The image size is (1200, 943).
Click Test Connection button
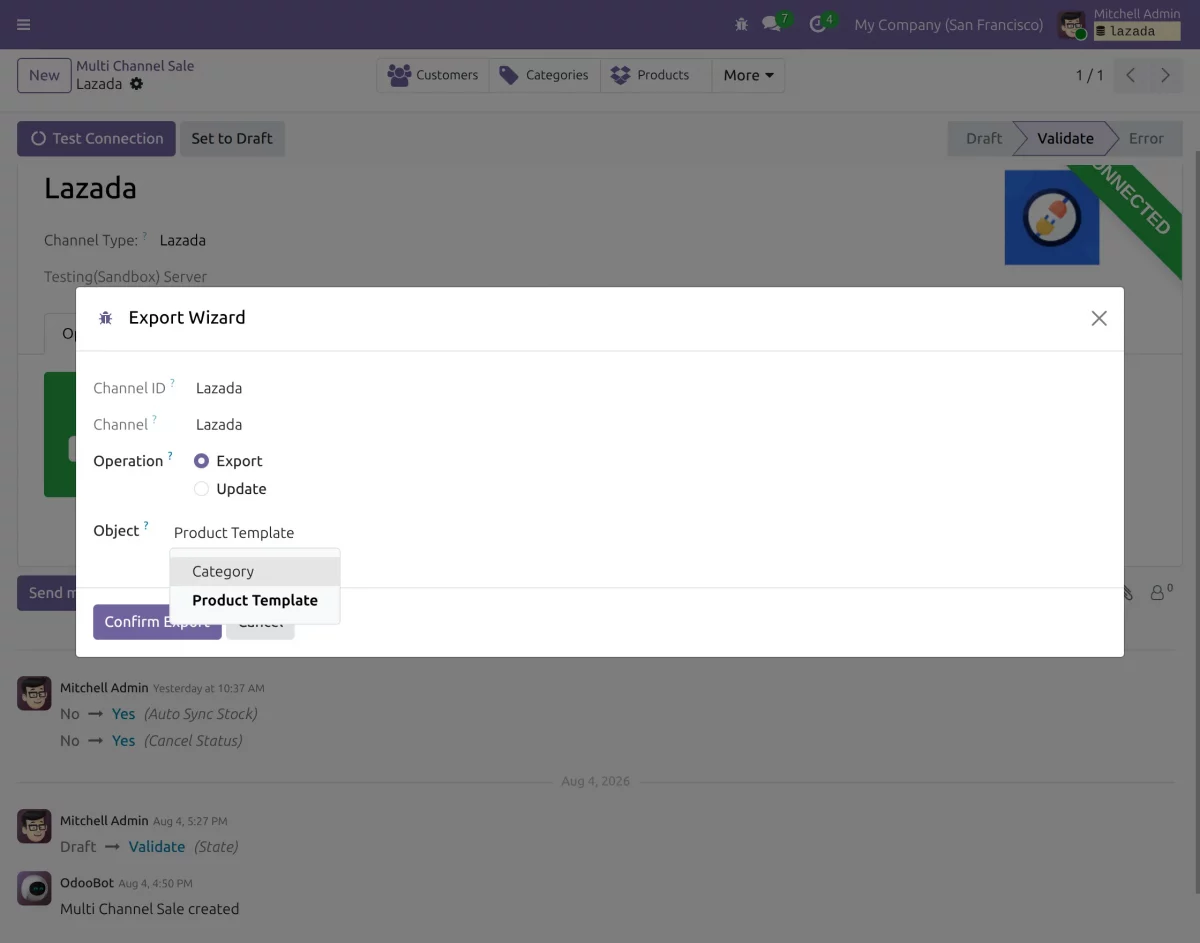coord(96,139)
